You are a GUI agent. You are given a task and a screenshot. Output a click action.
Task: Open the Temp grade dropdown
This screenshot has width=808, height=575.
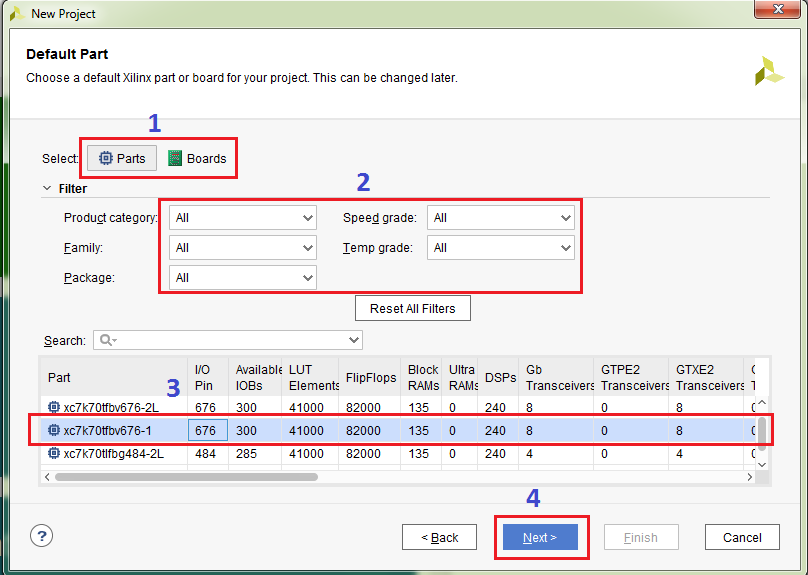pos(500,248)
